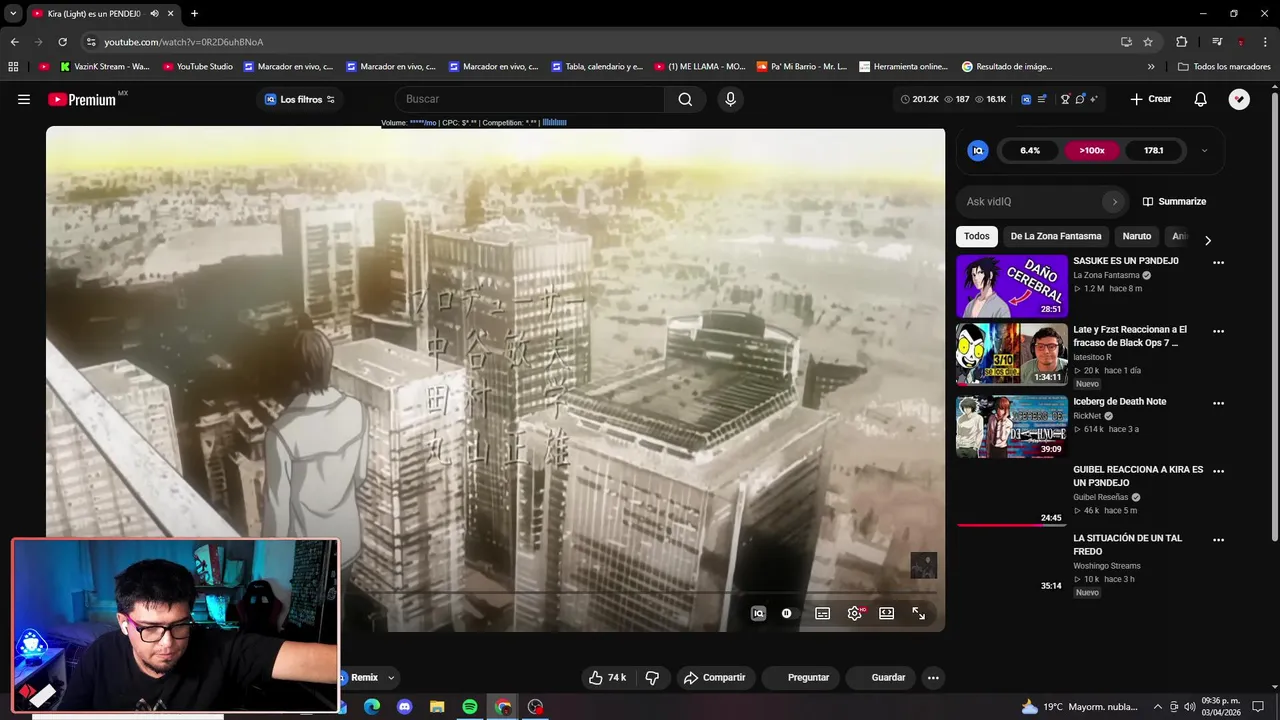Click the Guibel Reseñas channel name

[1100, 497]
